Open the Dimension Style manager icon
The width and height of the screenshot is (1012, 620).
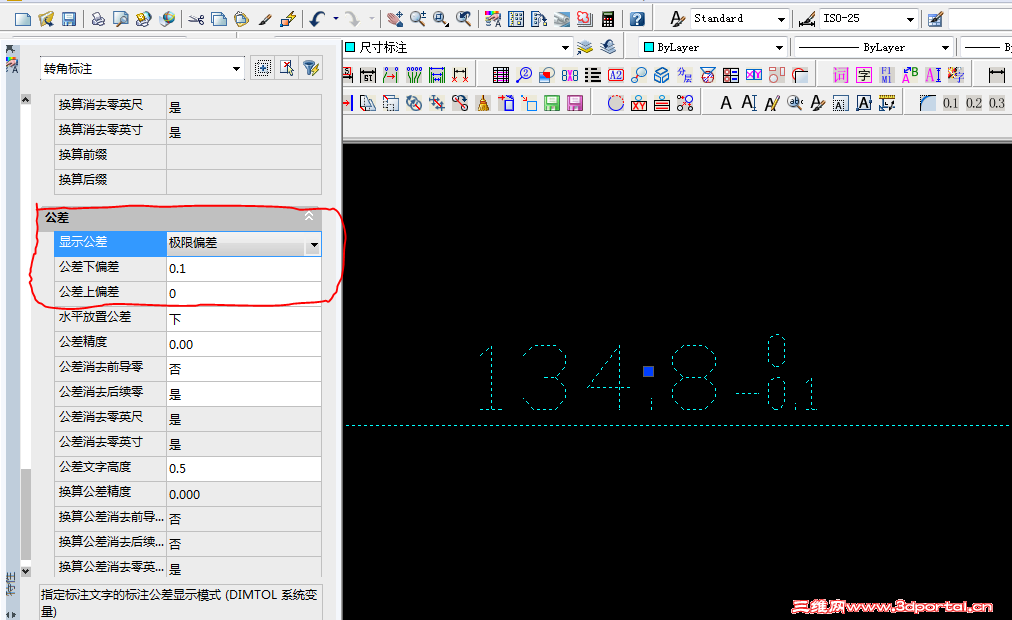[807, 20]
